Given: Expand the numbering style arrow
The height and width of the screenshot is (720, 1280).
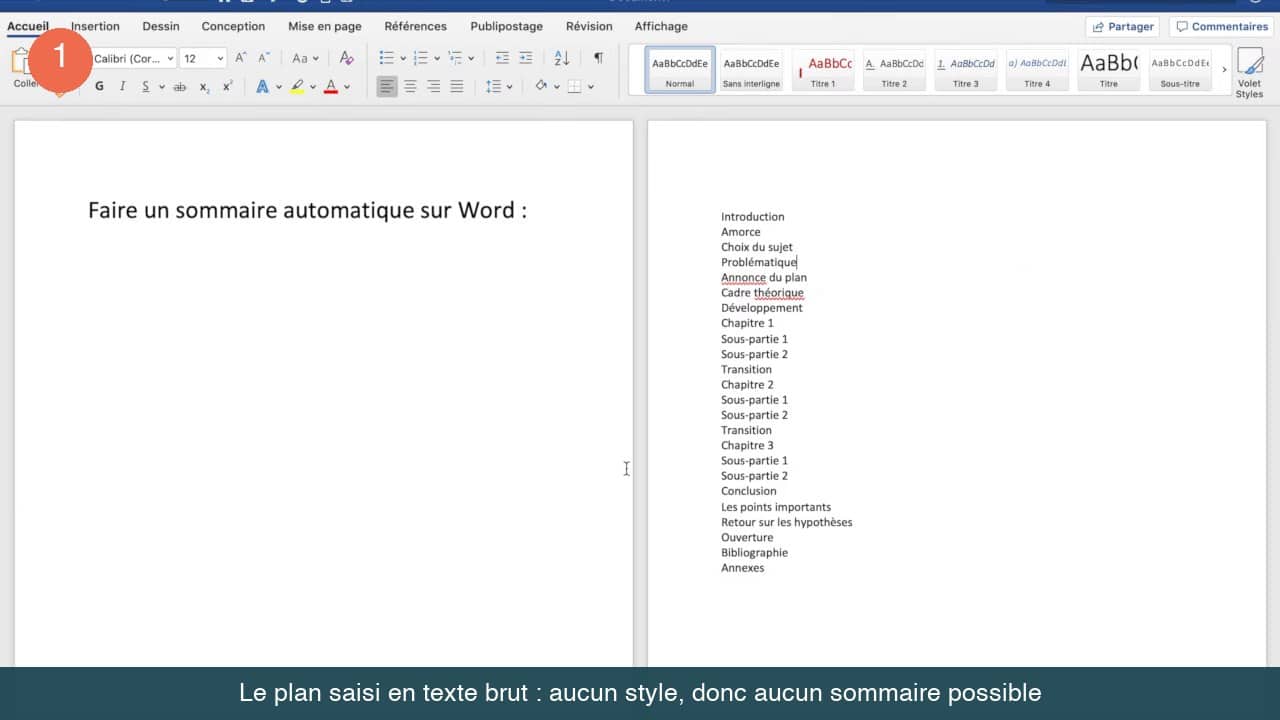Looking at the screenshot, I should pos(437,59).
